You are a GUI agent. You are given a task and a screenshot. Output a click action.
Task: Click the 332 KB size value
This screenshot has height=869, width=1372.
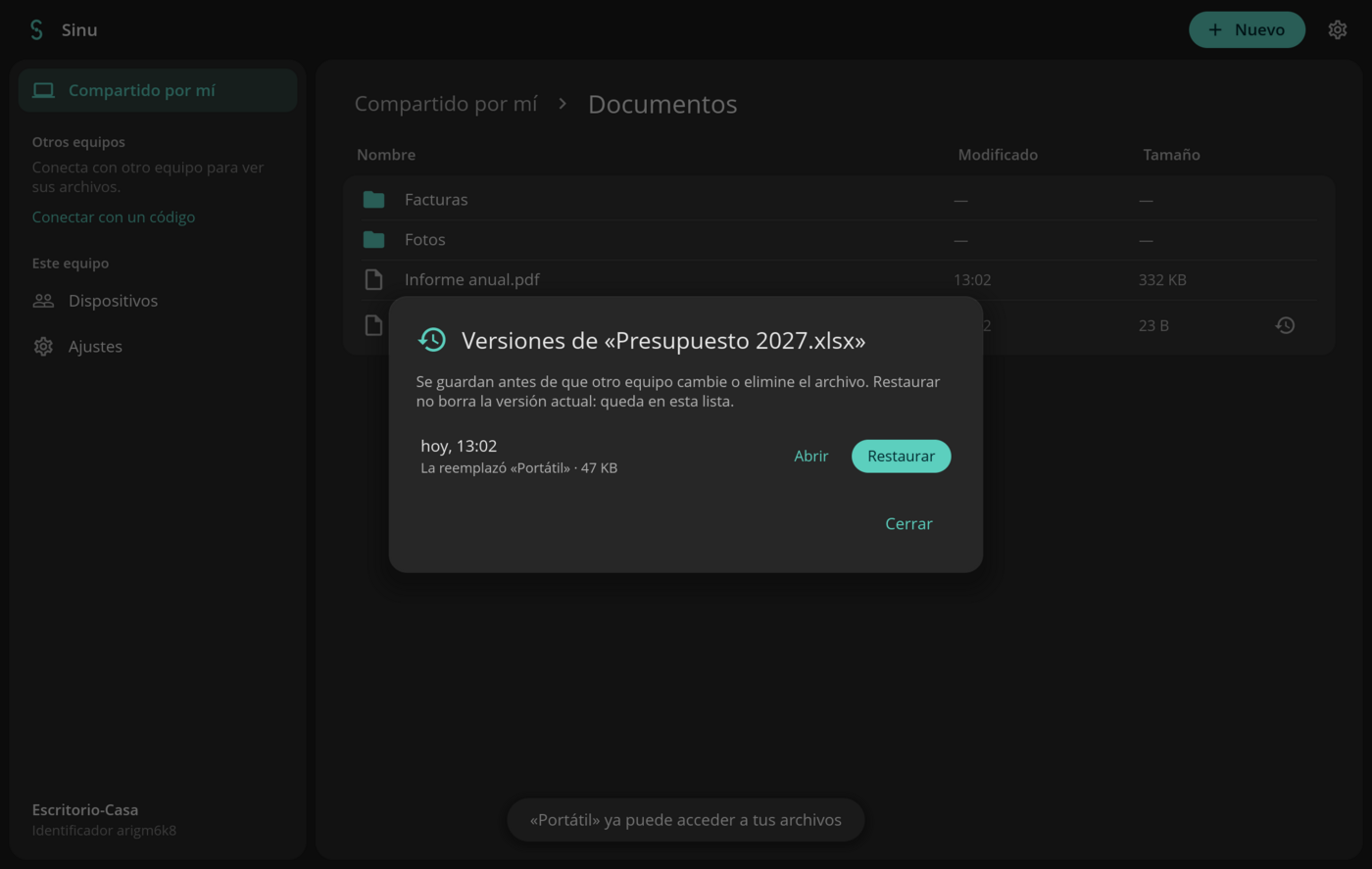pos(1162,280)
